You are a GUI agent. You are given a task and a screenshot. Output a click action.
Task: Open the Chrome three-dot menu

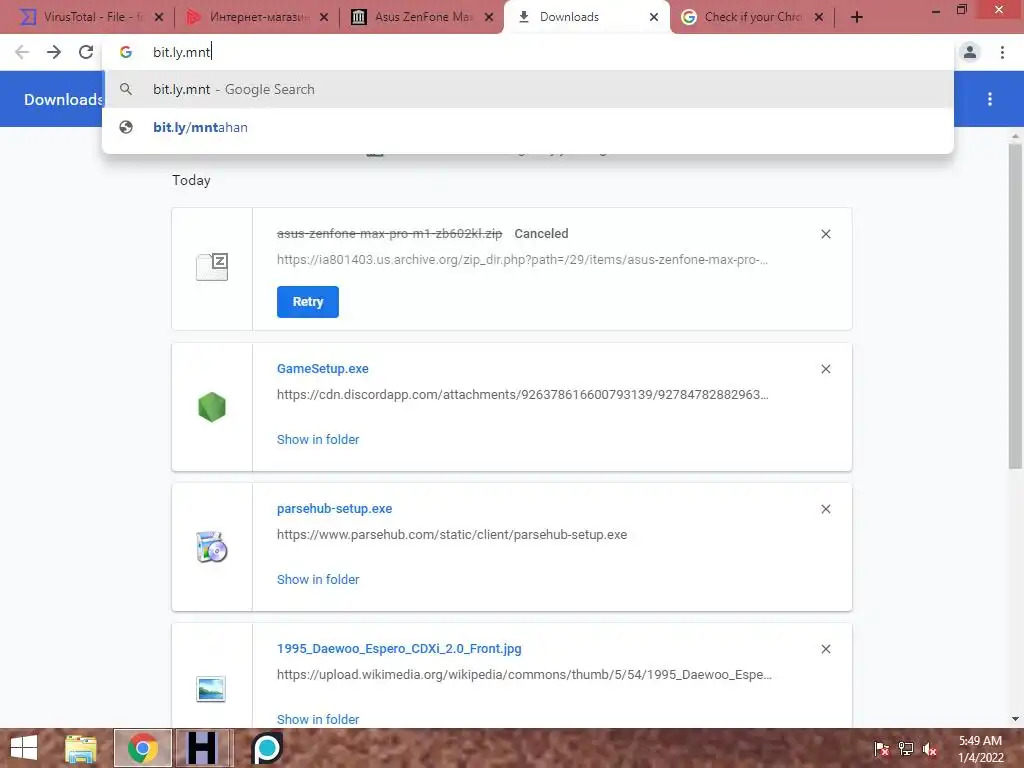point(1002,52)
